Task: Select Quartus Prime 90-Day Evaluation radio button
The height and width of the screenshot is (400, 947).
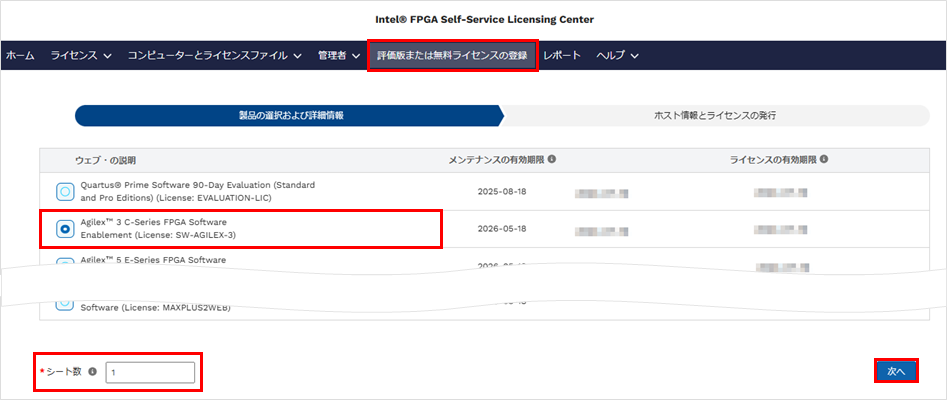Action: (x=65, y=192)
